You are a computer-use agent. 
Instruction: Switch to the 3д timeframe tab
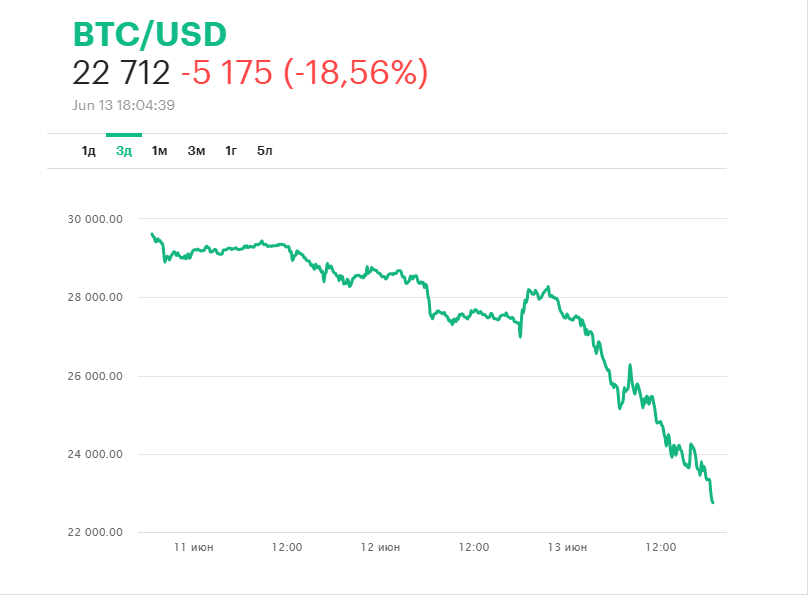124,151
